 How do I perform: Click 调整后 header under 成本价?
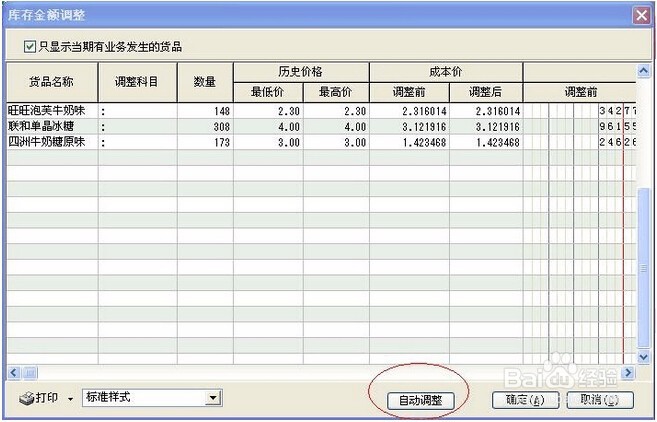click(486, 92)
